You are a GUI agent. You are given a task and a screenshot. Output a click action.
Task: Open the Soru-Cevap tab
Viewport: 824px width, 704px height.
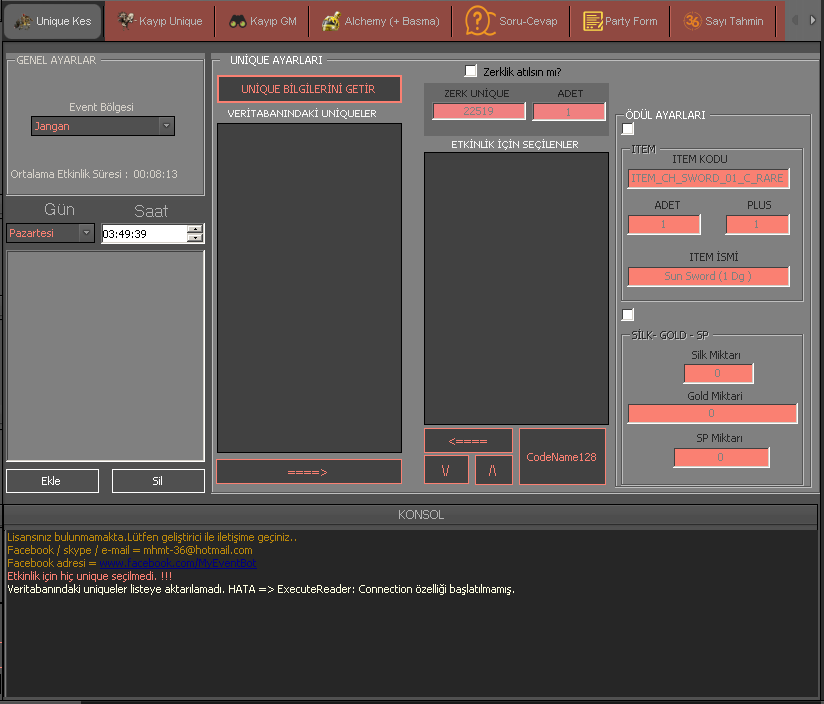[x=511, y=21]
